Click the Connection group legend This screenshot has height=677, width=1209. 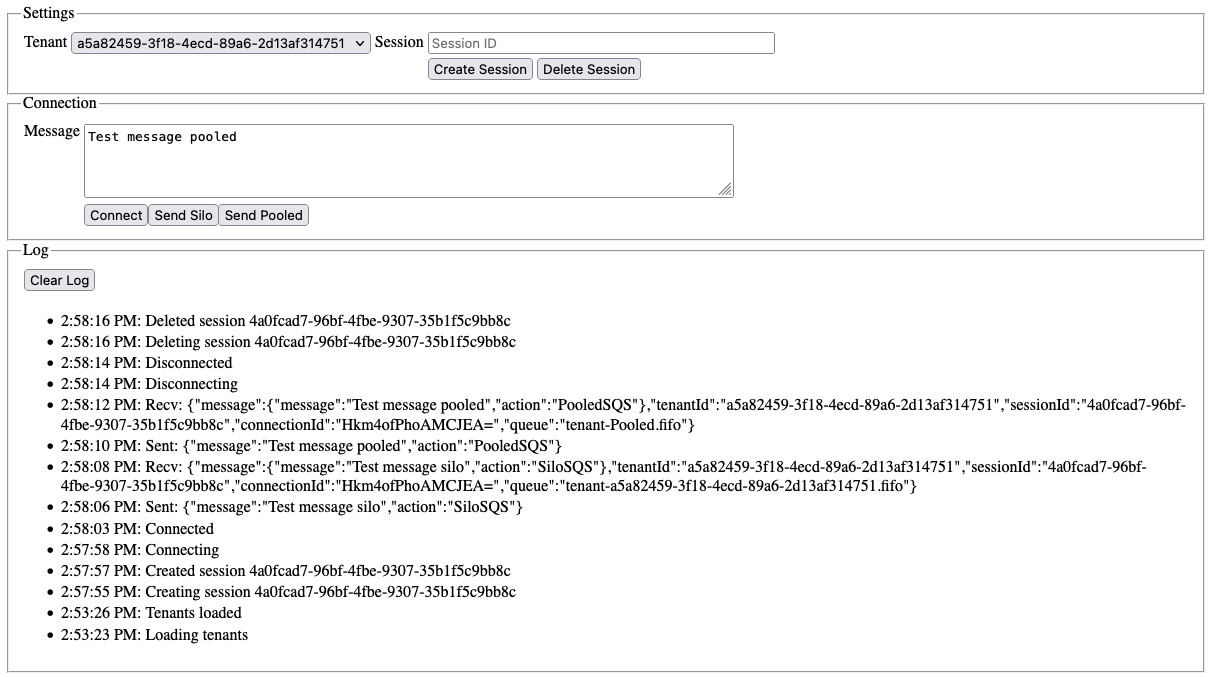[x=60, y=103]
